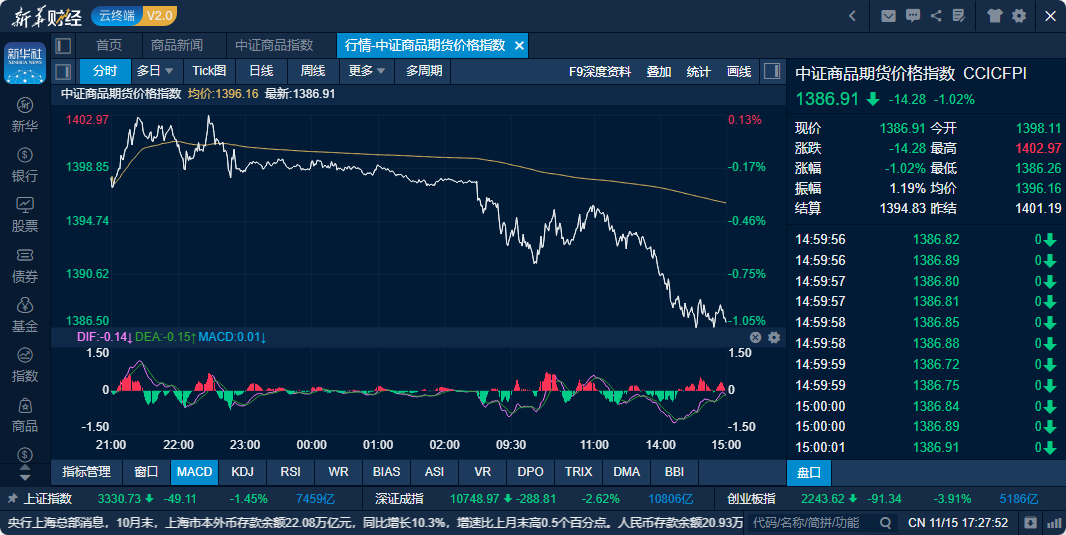The image size is (1066, 535).
Task: Switch to the 商品新闻 tab
Action: click(176, 46)
